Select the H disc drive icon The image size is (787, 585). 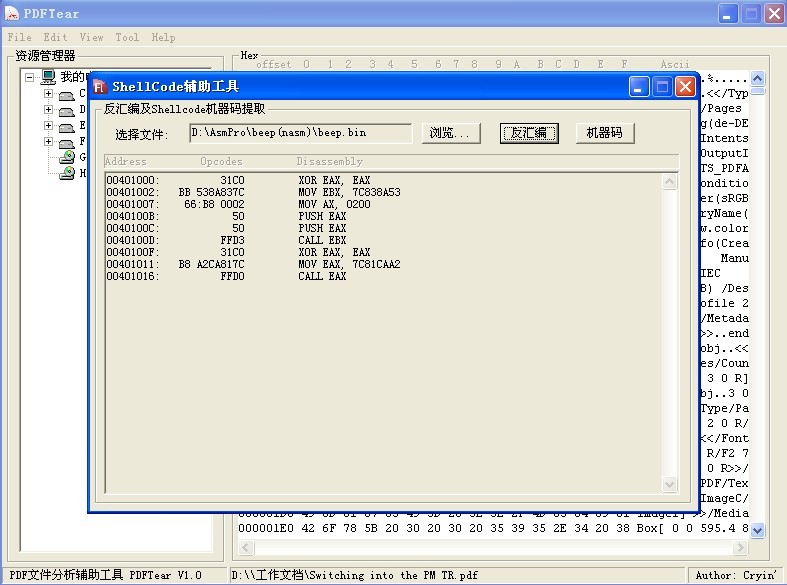[67, 173]
